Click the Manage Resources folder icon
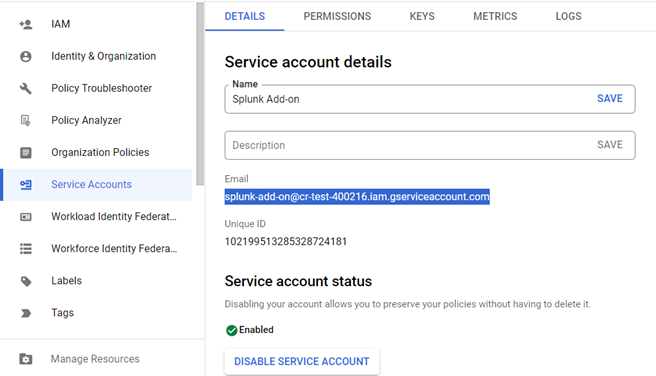The height and width of the screenshot is (376, 656). pyautogui.click(x=26, y=359)
